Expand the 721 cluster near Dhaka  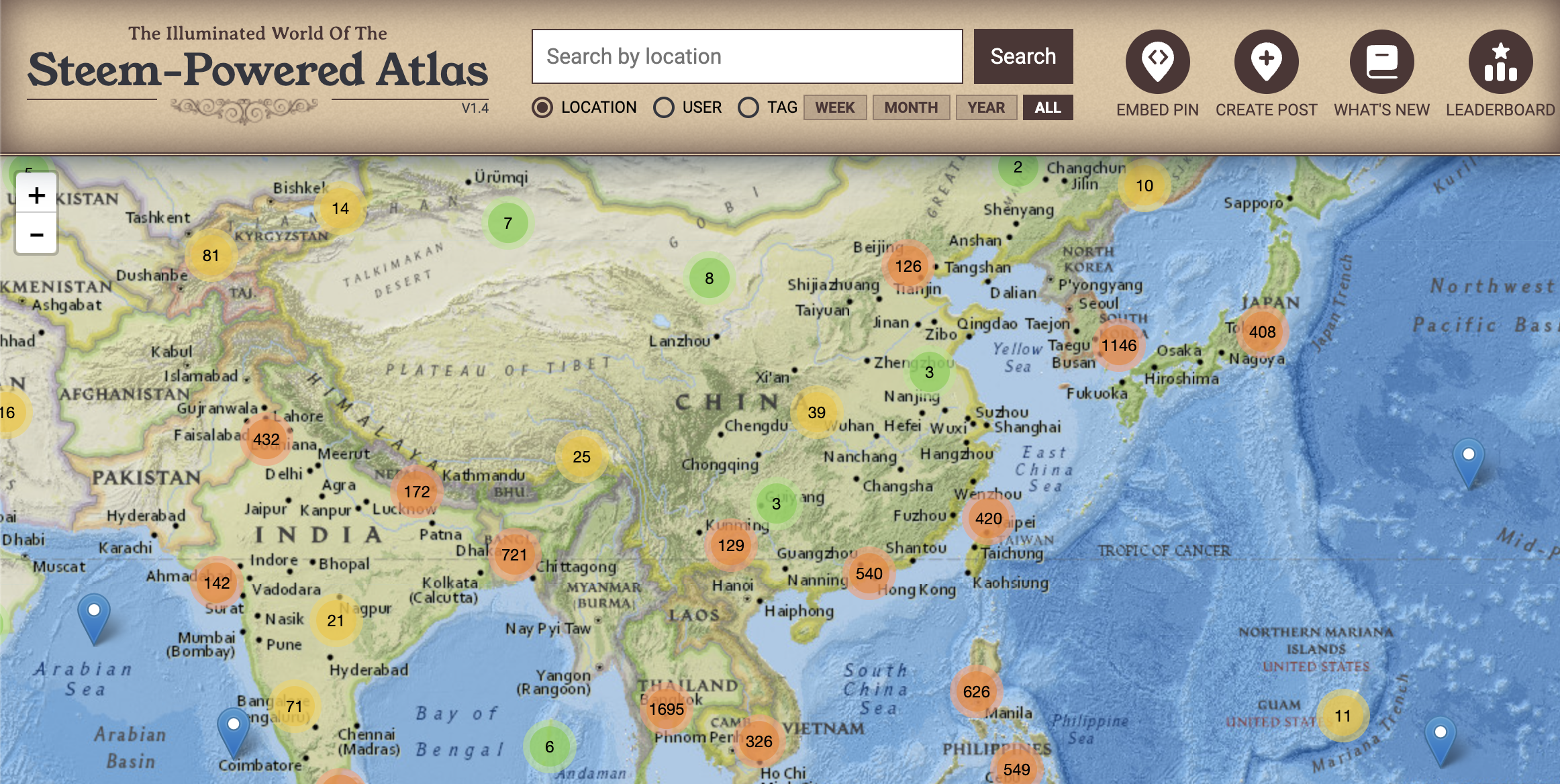[514, 554]
